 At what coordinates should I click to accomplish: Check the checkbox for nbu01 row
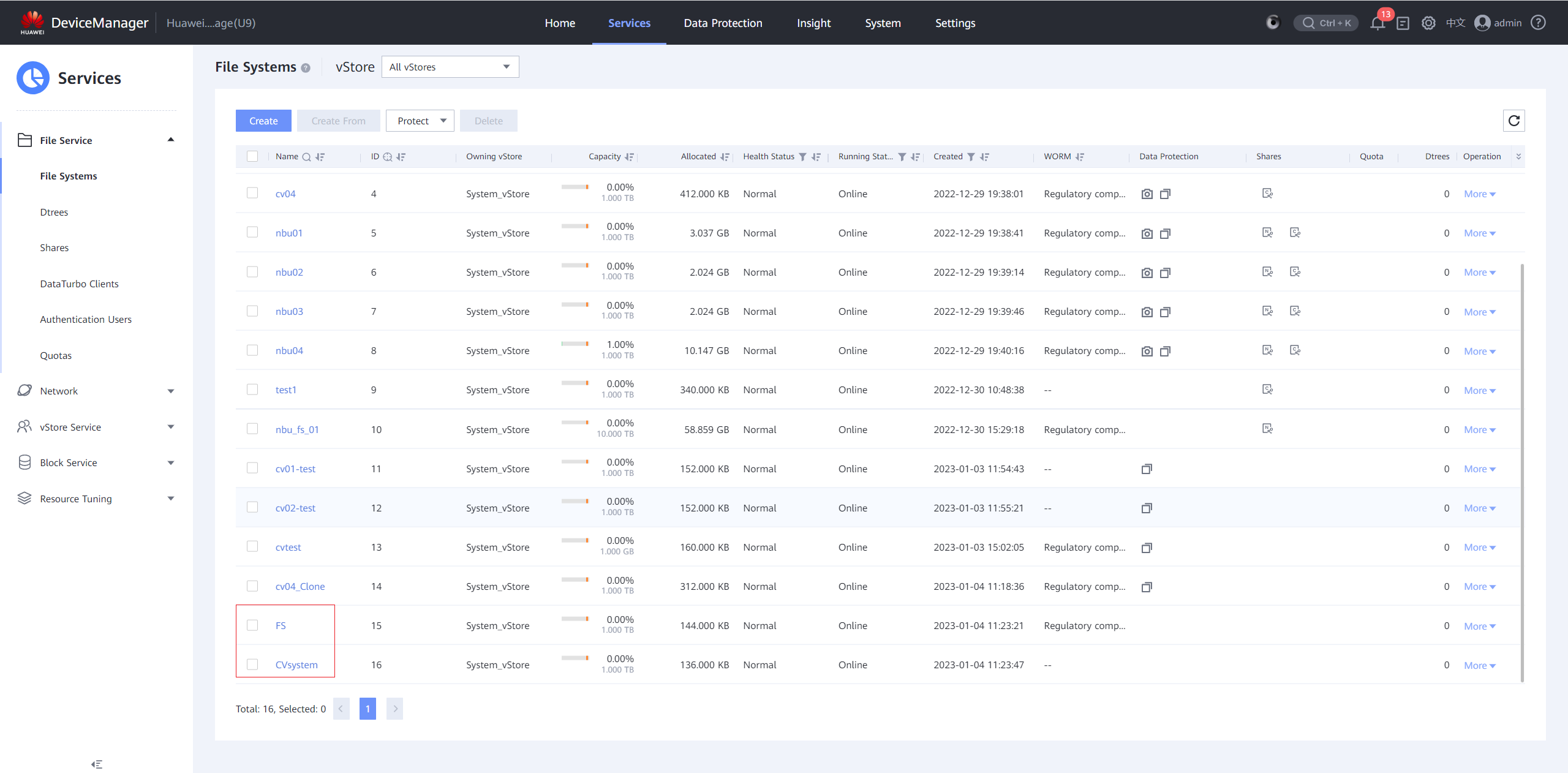252,233
